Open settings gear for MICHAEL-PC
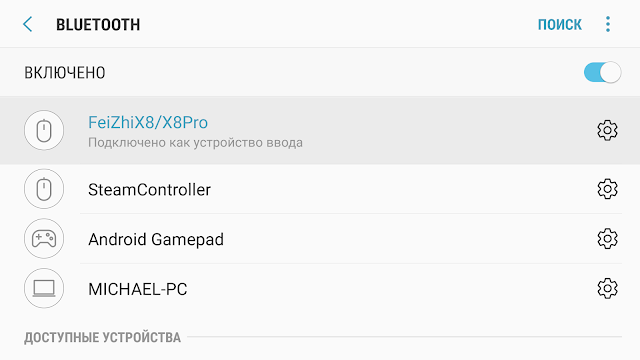Viewport: 640px width, 360px height. (607, 289)
